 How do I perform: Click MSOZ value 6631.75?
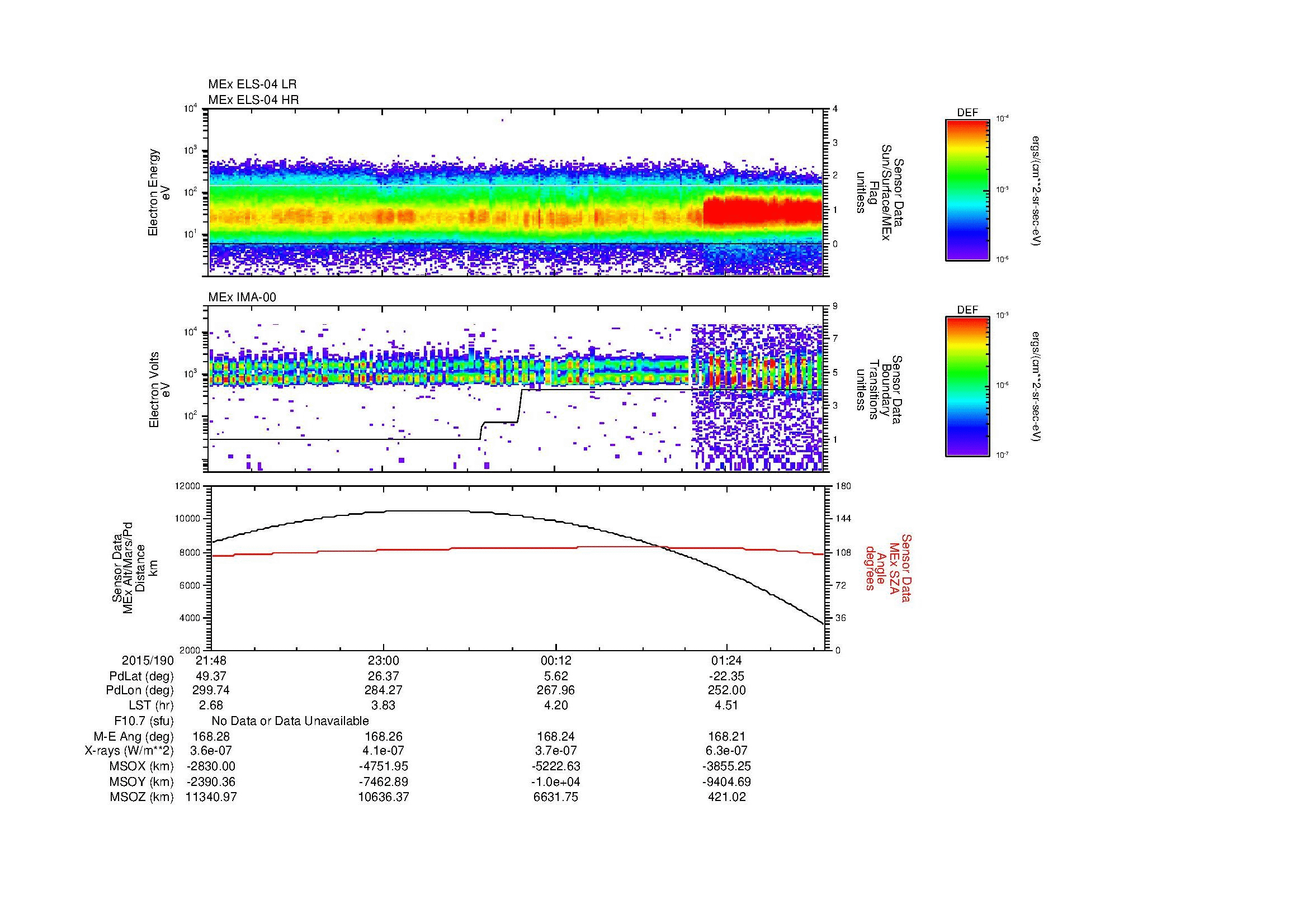coord(555,797)
